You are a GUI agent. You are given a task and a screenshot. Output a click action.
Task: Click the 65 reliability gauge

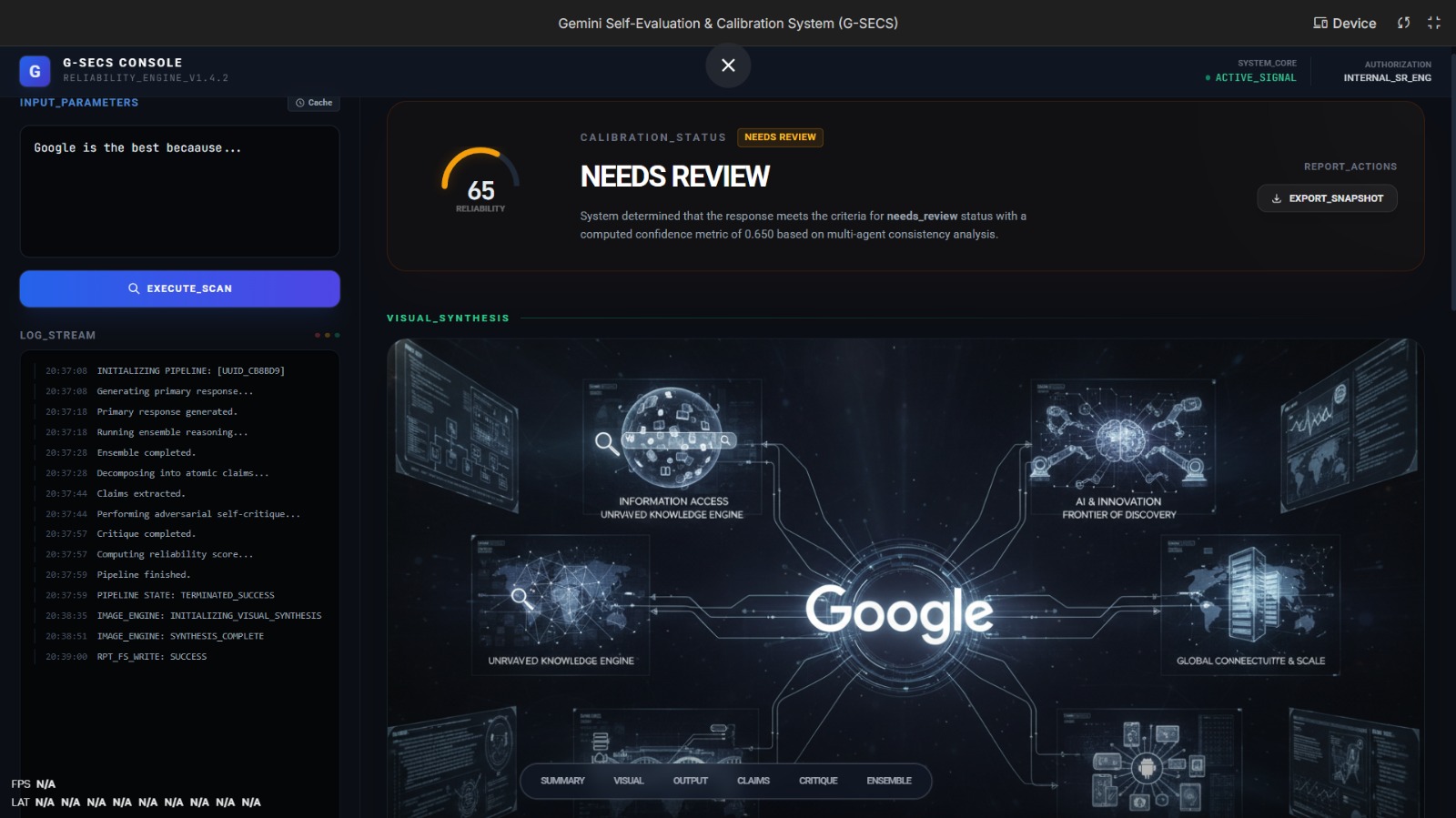tap(480, 180)
